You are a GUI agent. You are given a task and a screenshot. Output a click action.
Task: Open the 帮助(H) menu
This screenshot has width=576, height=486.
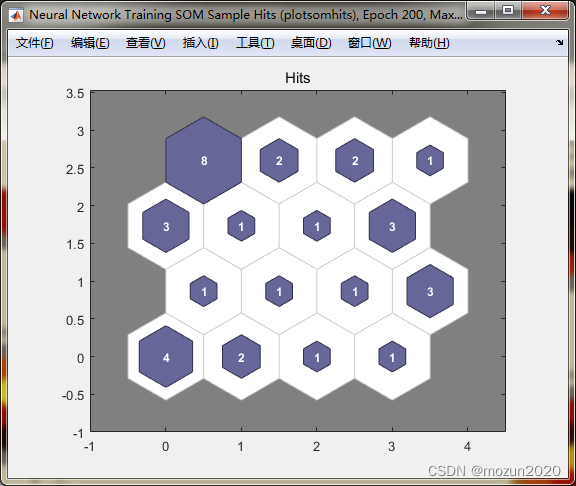pyautogui.click(x=429, y=43)
